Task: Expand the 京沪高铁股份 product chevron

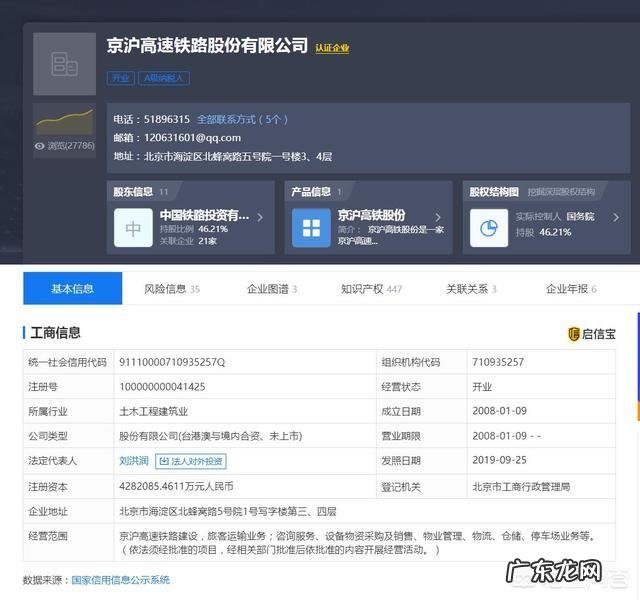Action: [x=438, y=218]
